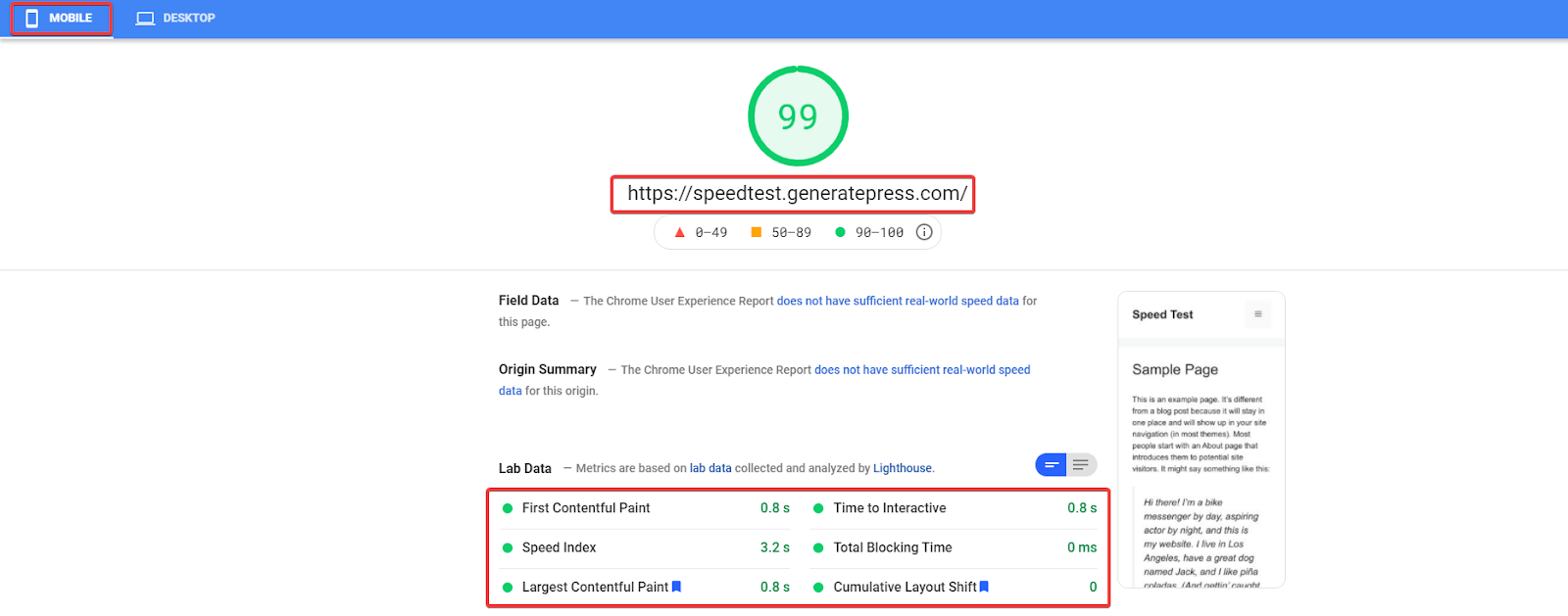Click the Speed Index metric label

tap(559, 547)
